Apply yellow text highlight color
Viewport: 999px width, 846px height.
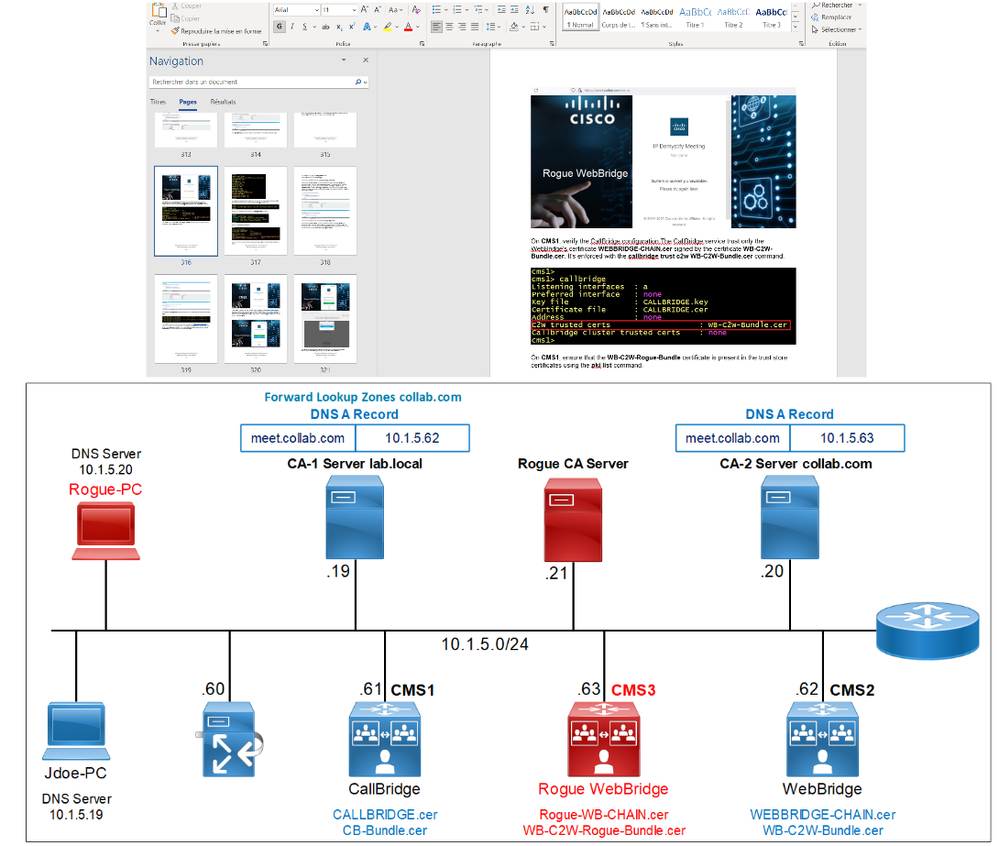387,27
